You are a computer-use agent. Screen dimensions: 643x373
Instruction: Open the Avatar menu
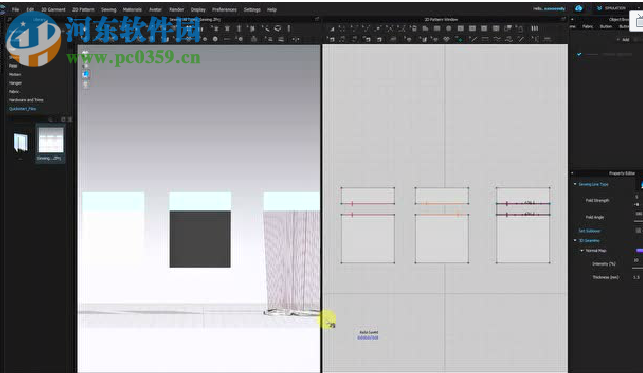point(155,9)
